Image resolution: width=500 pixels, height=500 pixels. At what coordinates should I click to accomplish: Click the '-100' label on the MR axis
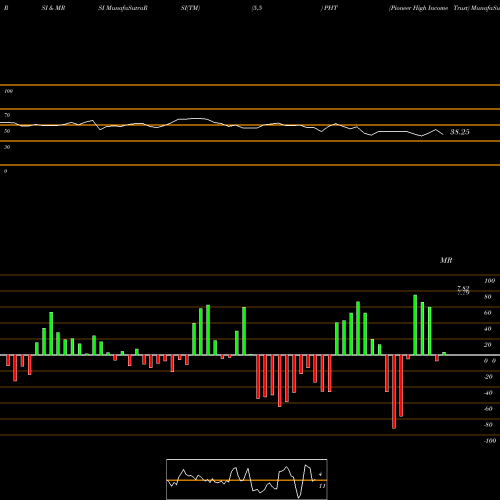pyautogui.click(x=490, y=441)
